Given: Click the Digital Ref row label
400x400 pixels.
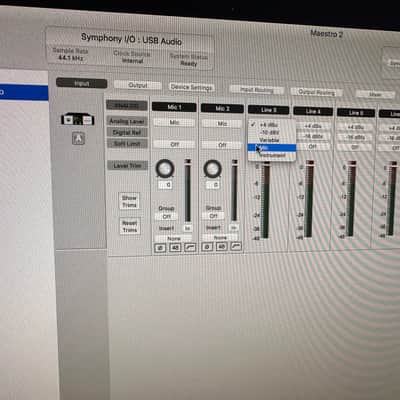Looking at the screenshot, I should (x=127, y=132).
